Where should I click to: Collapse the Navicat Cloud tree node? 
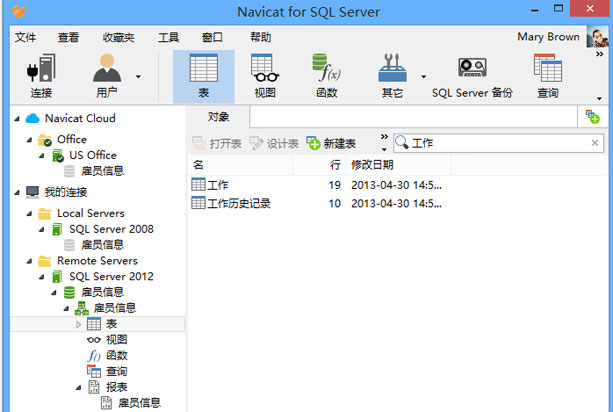[x=17, y=118]
